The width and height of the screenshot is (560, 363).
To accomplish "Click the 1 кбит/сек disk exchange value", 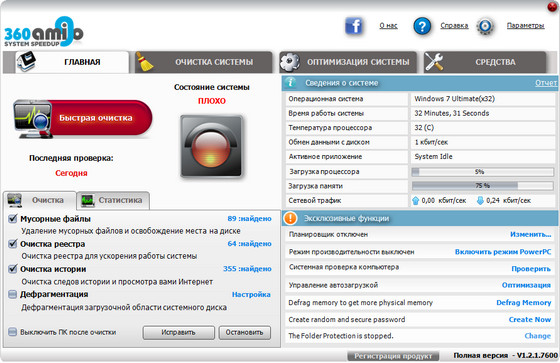I will click(431, 142).
